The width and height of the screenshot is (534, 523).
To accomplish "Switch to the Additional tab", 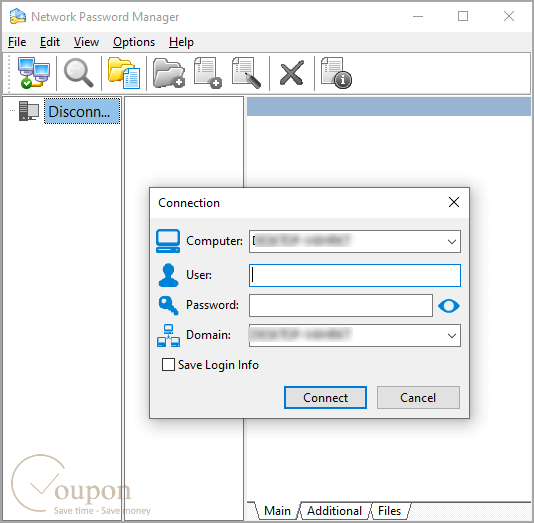I will tap(334, 511).
